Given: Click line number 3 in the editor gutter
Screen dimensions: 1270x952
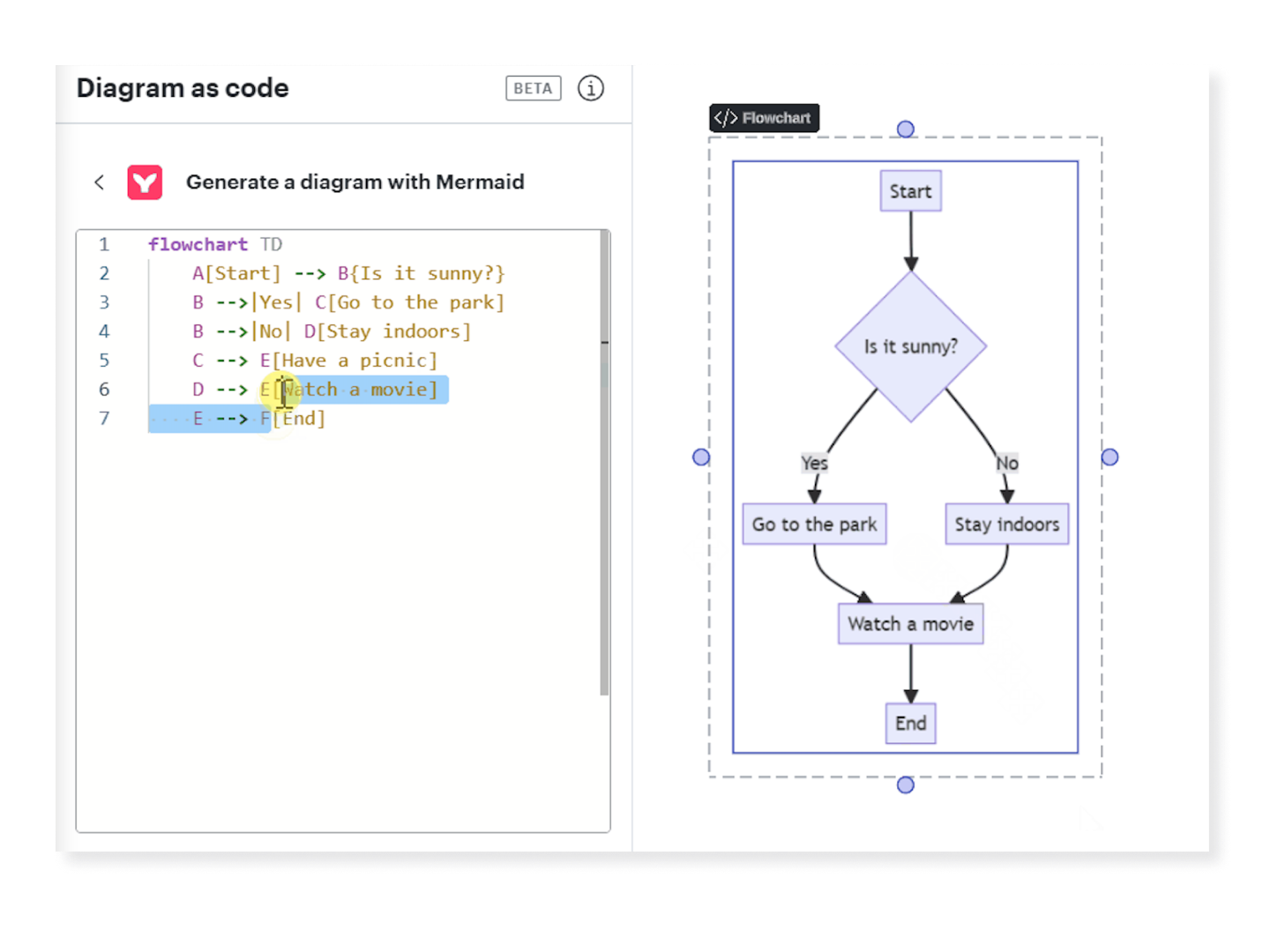Looking at the screenshot, I should (x=104, y=302).
